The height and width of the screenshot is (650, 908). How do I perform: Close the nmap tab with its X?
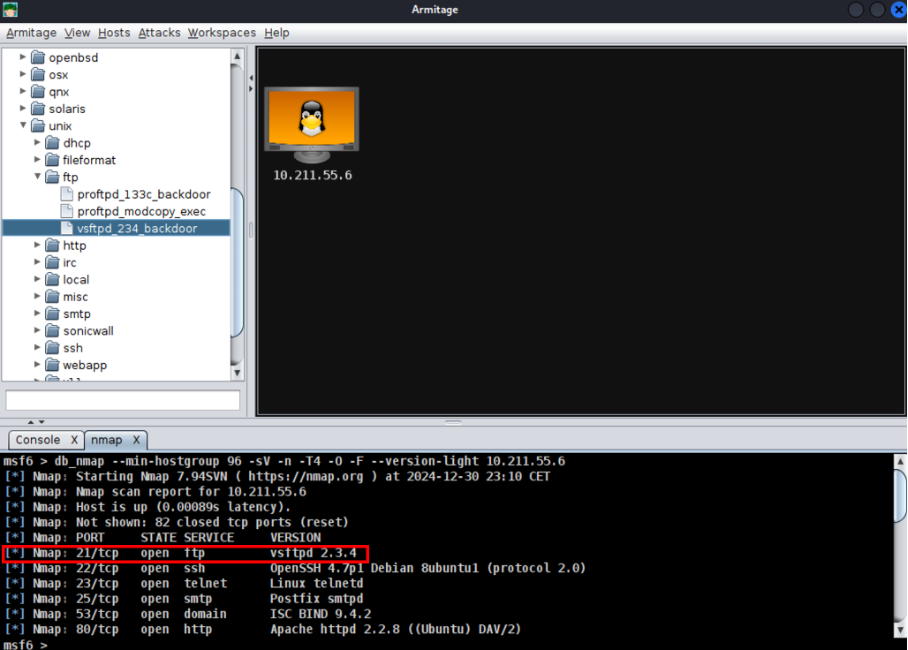136,440
